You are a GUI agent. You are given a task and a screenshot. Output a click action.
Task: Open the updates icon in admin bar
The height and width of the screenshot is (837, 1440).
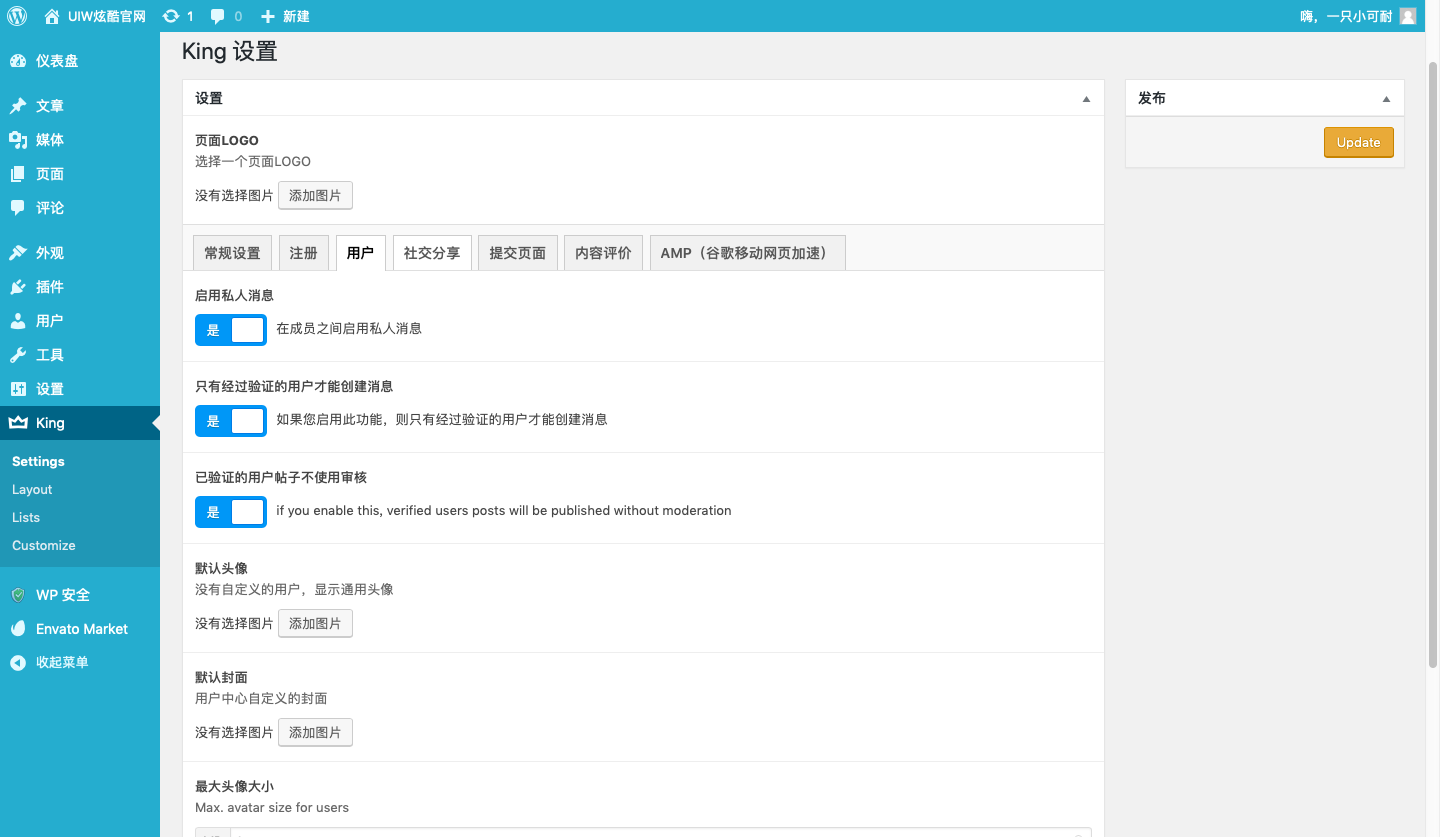click(172, 16)
